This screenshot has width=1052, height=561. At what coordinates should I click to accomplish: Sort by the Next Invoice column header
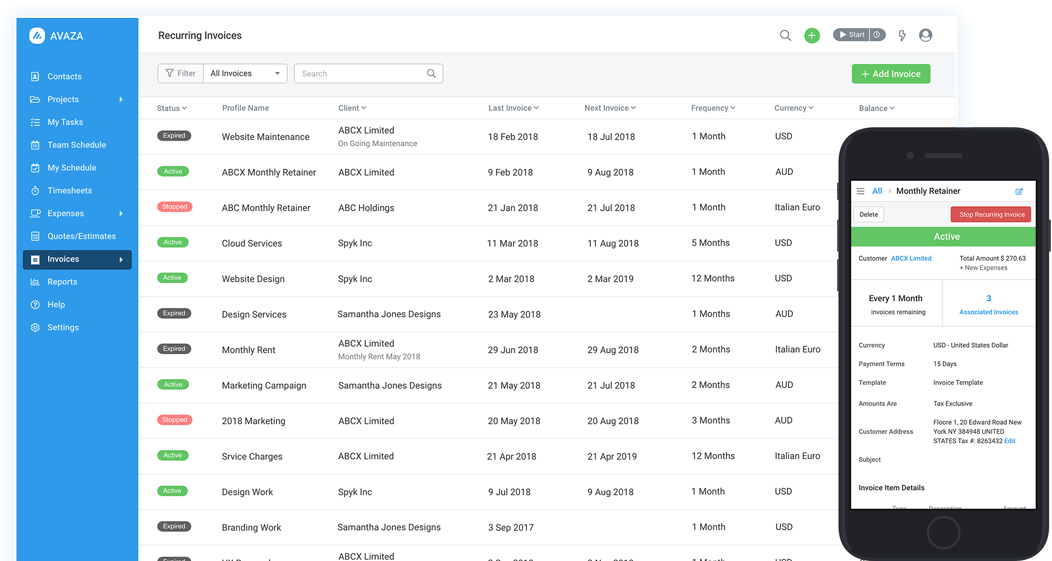[610, 108]
